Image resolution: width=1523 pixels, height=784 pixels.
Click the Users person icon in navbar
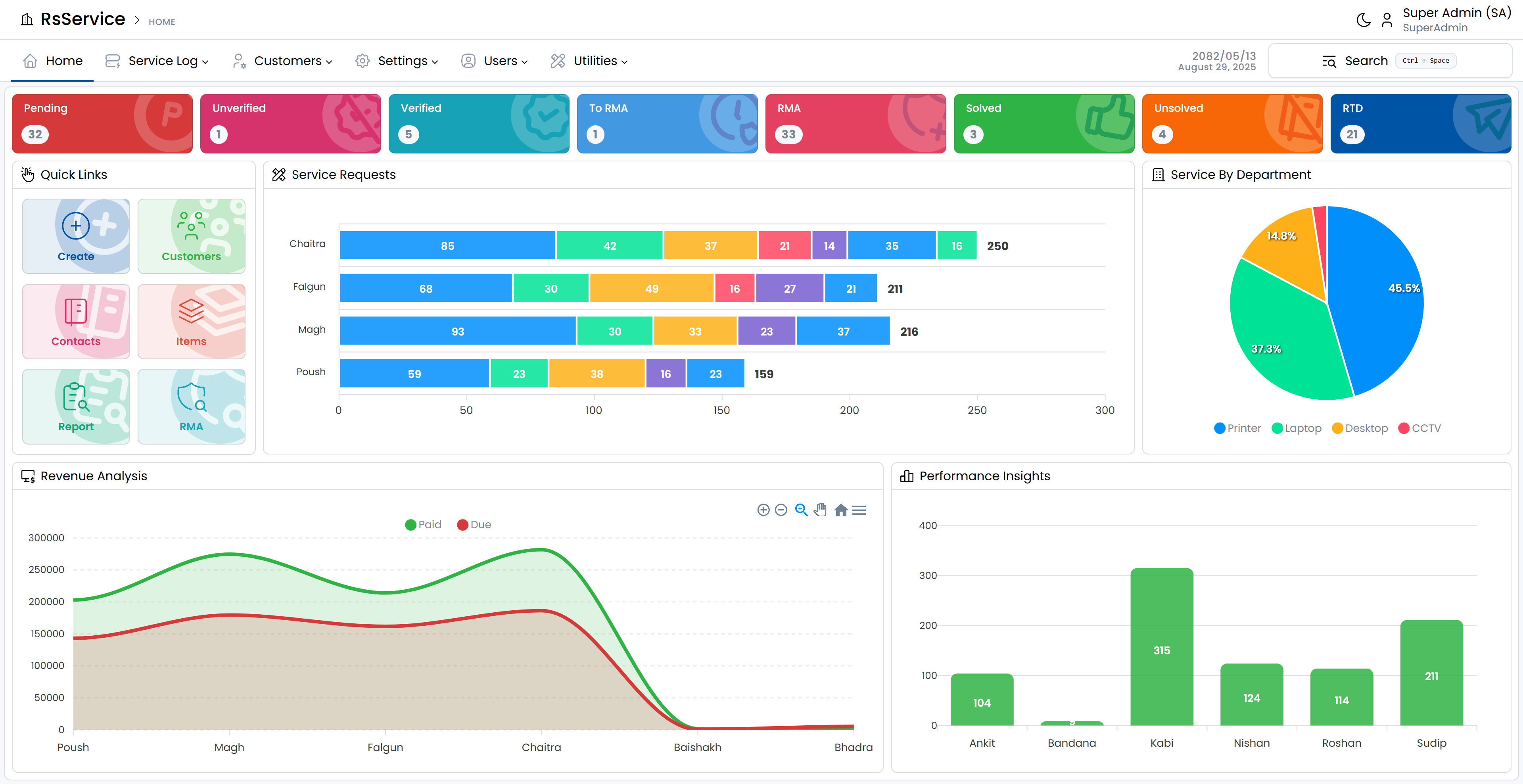coord(468,61)
